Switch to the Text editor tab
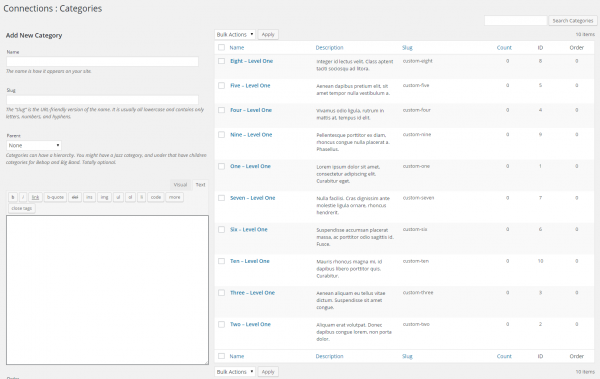The height and width of the screenshot is (379, 600). coord(201,185)
